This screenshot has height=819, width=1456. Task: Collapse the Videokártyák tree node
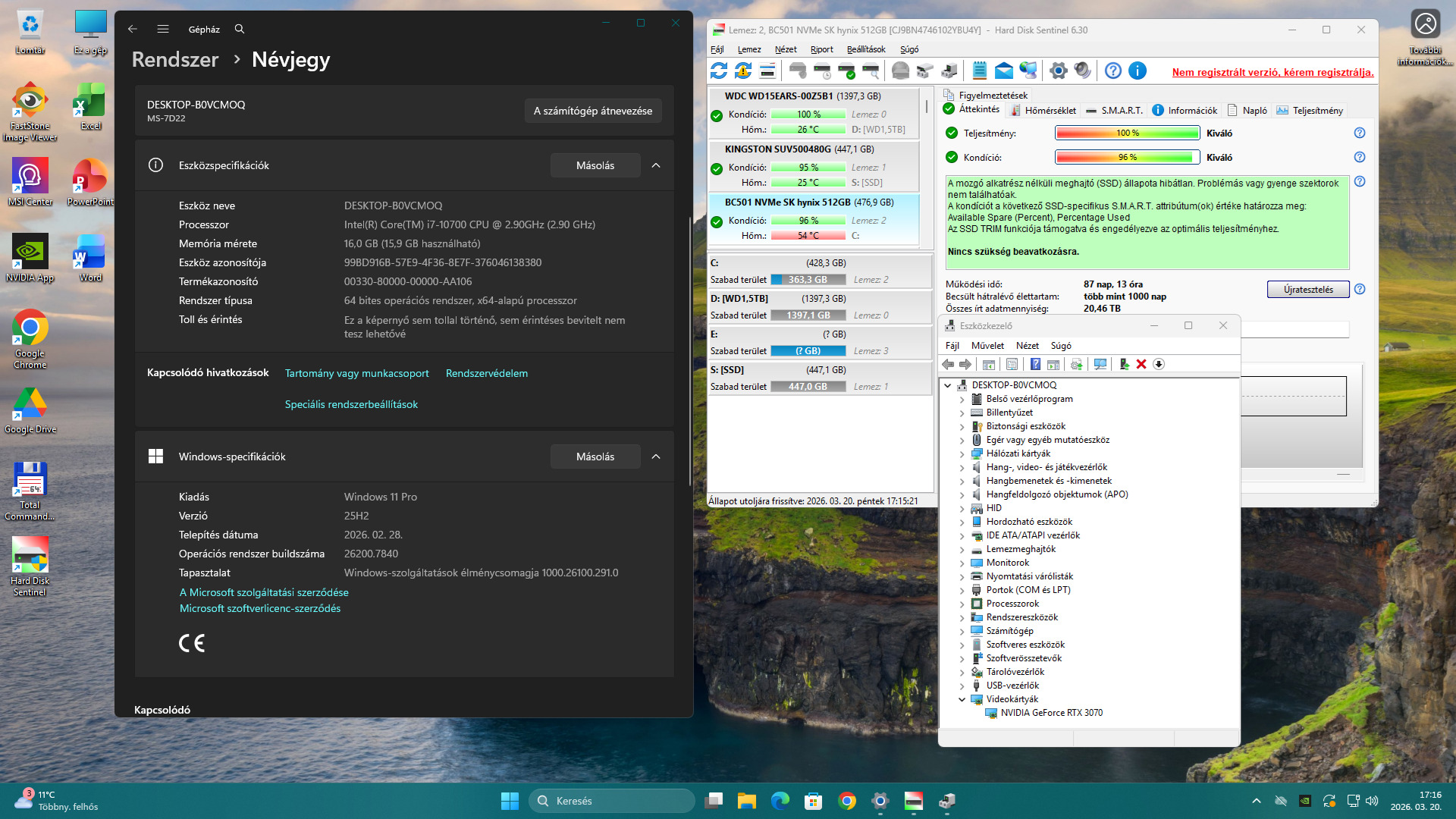coord(962,699)
